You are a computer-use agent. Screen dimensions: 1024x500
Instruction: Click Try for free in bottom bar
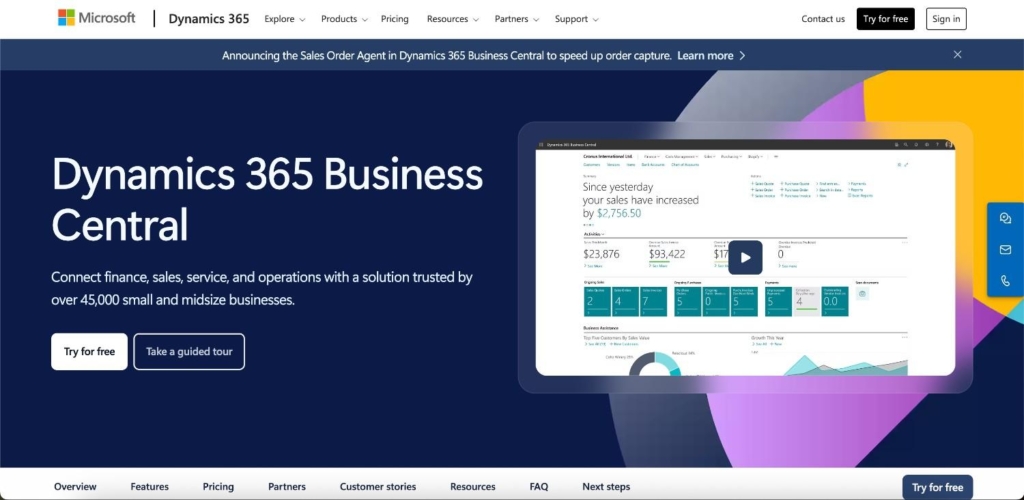(937, 488)
